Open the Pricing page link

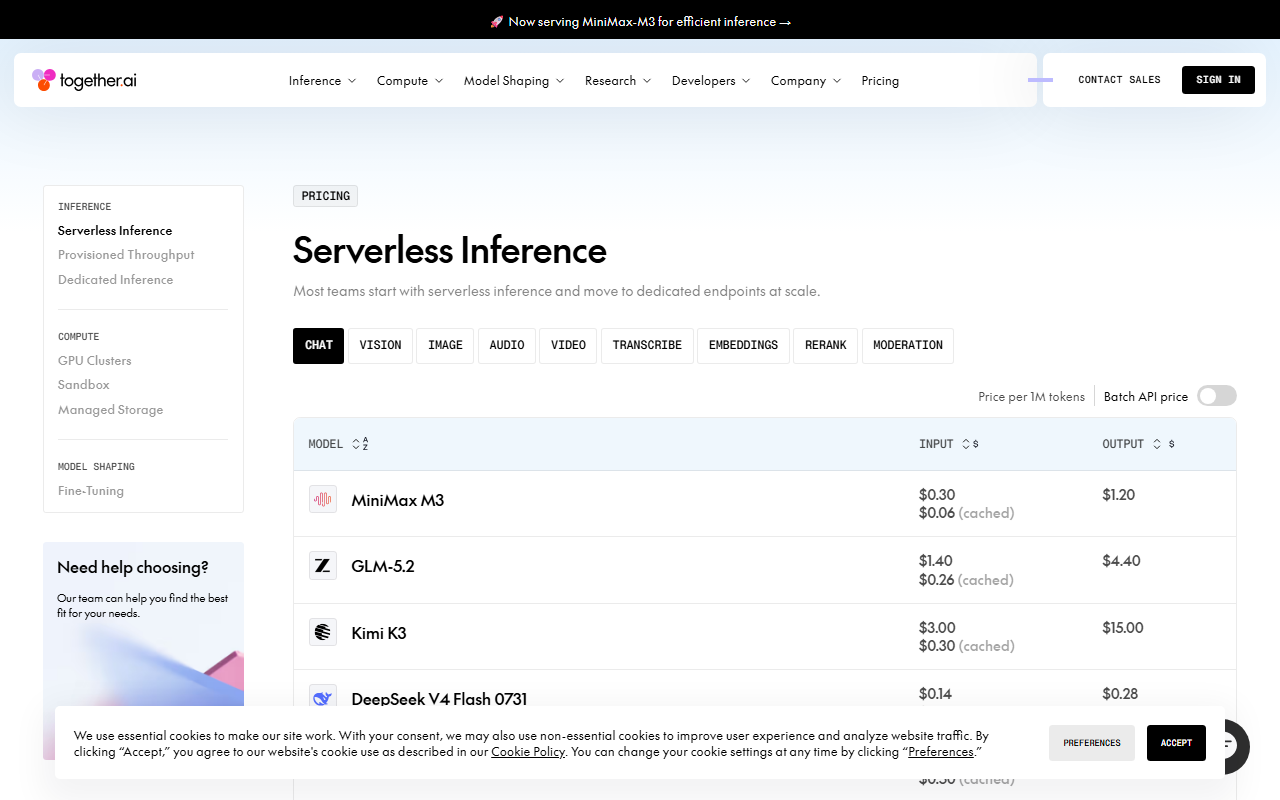880,81
